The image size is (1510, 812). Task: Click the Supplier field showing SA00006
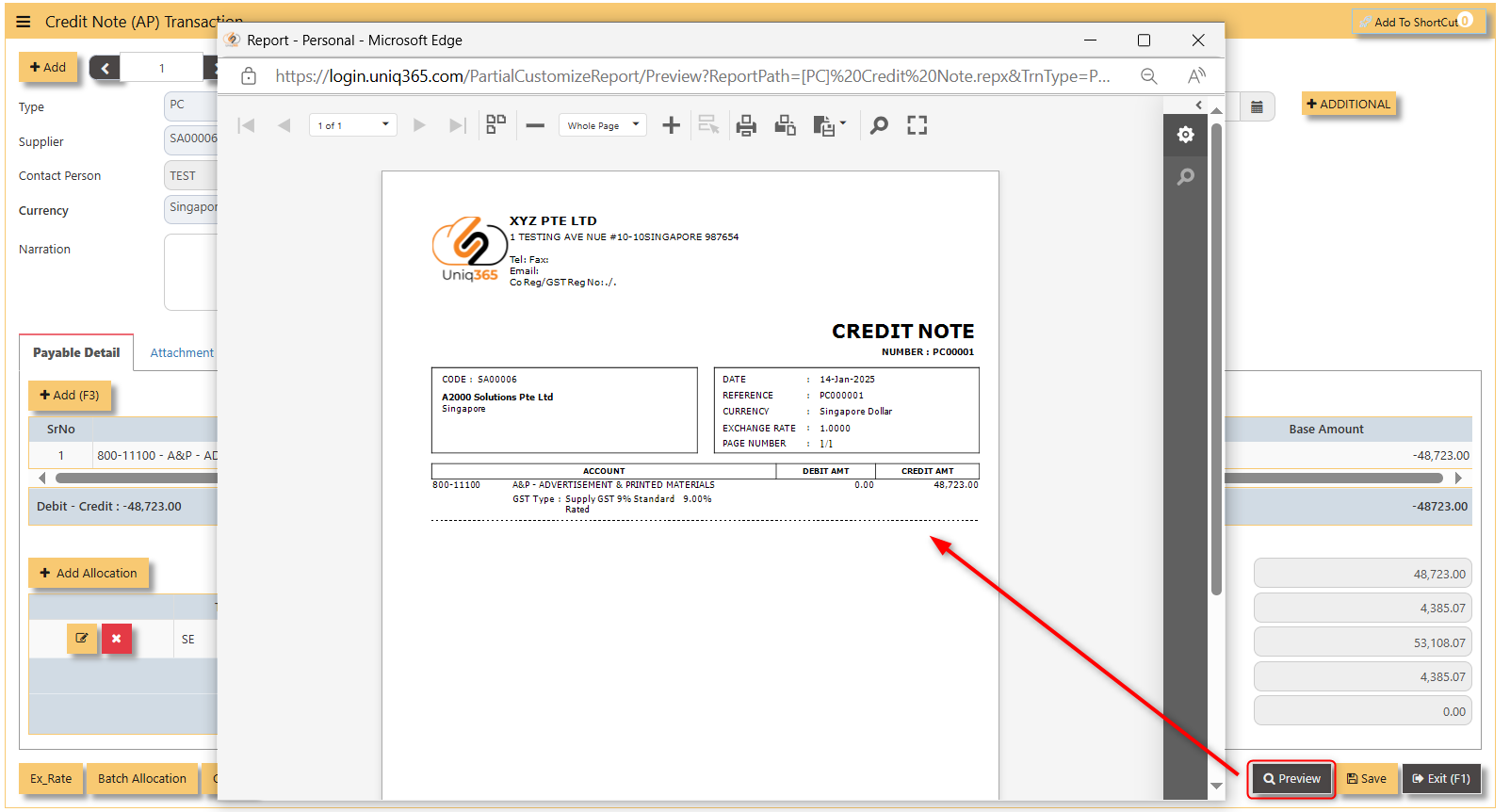[x=191, y=139]
